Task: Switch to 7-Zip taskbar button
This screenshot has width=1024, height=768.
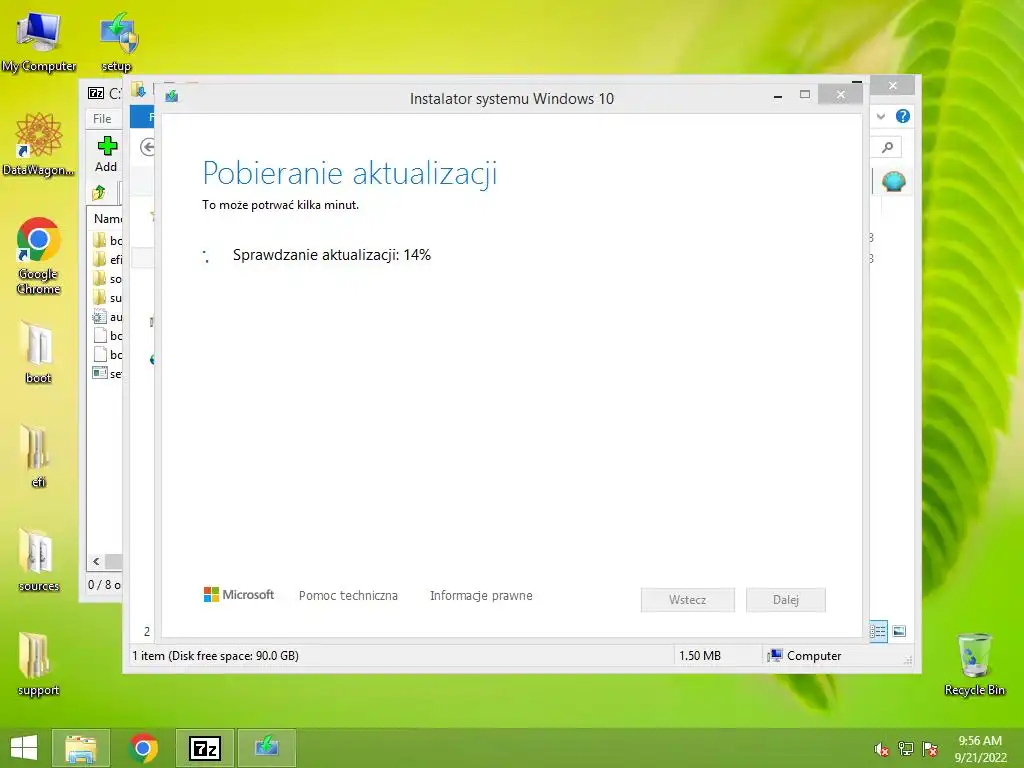Action: coord(204,748)
